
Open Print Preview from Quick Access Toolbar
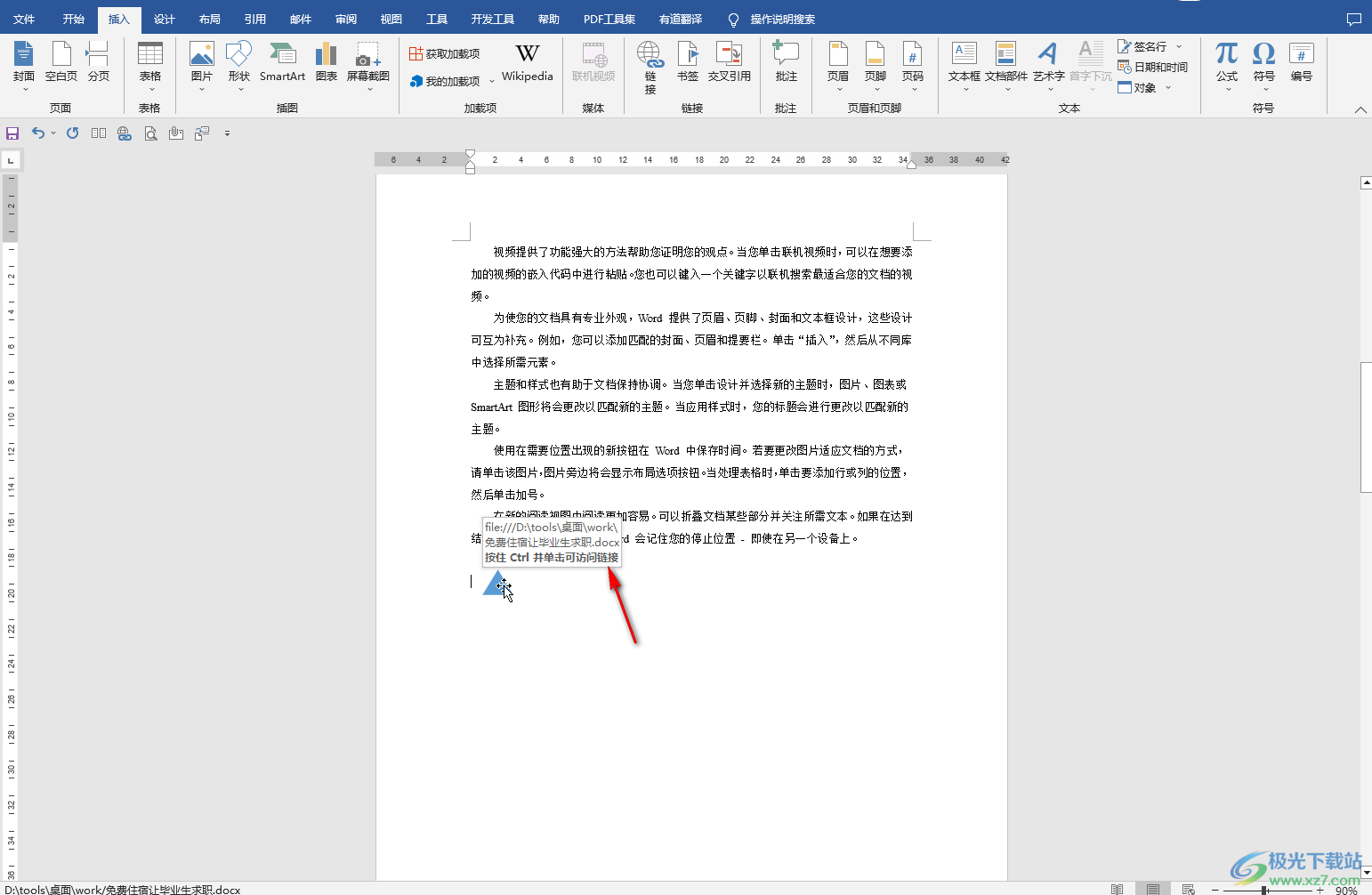pyautogui.click(x=150, y=133)
